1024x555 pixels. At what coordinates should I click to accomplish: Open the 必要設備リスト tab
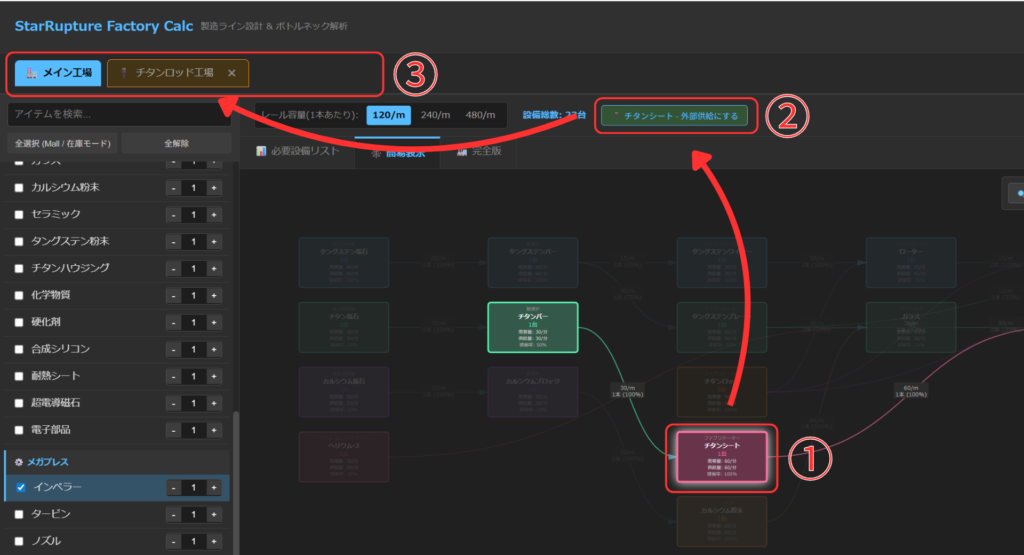pos(298,152)
